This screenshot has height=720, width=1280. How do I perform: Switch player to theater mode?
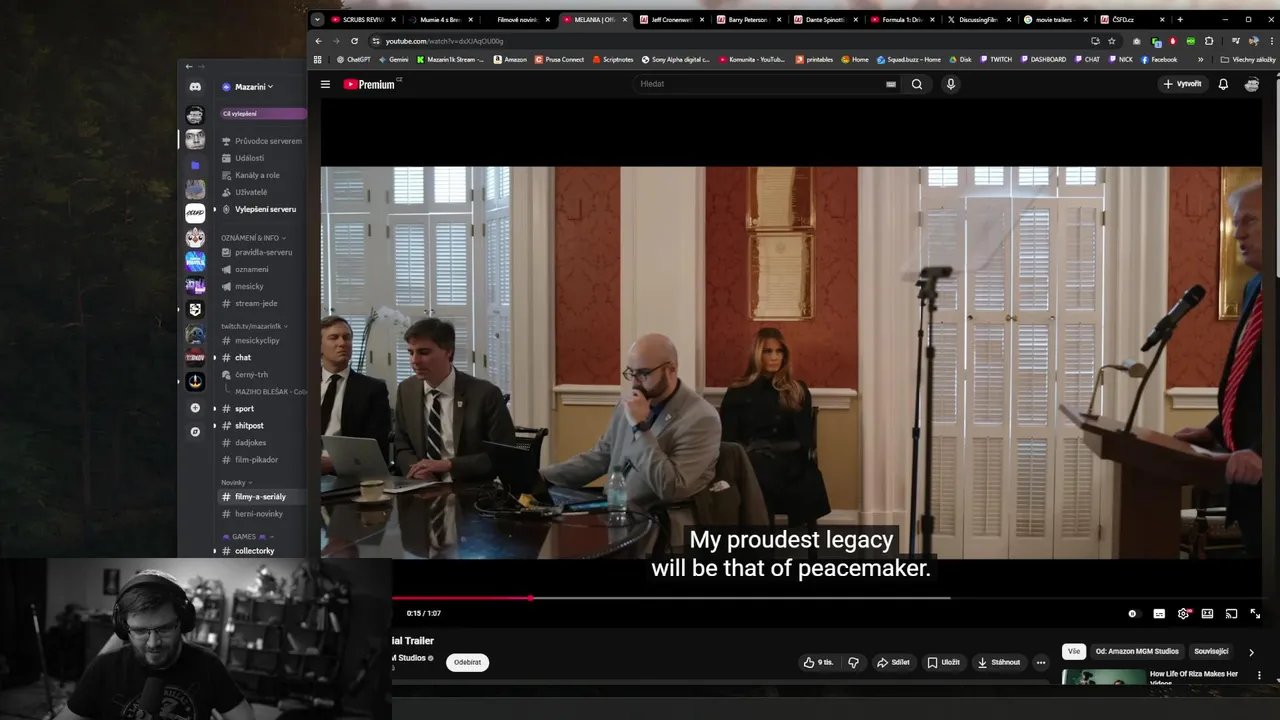pos(1207,613)
